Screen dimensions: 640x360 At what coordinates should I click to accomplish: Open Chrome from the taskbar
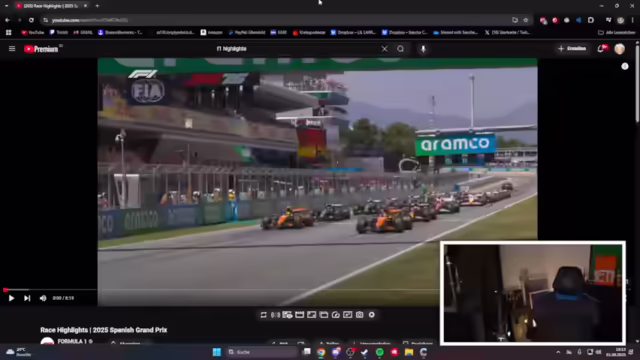pyautogui.click(x=321, y=352)
